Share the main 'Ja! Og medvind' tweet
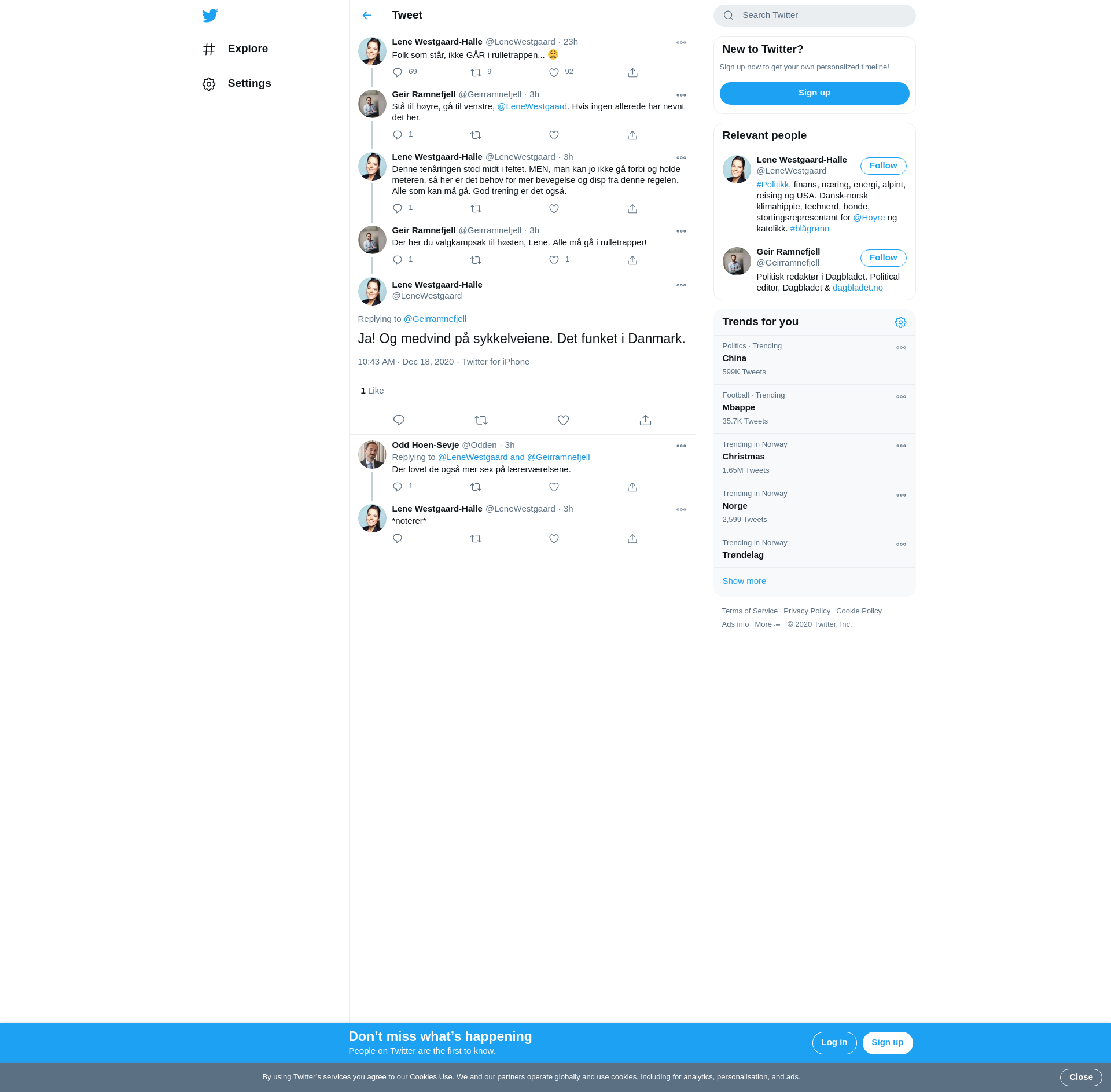This screenshot has height=1092, width=1111. (x=645, y=420)
